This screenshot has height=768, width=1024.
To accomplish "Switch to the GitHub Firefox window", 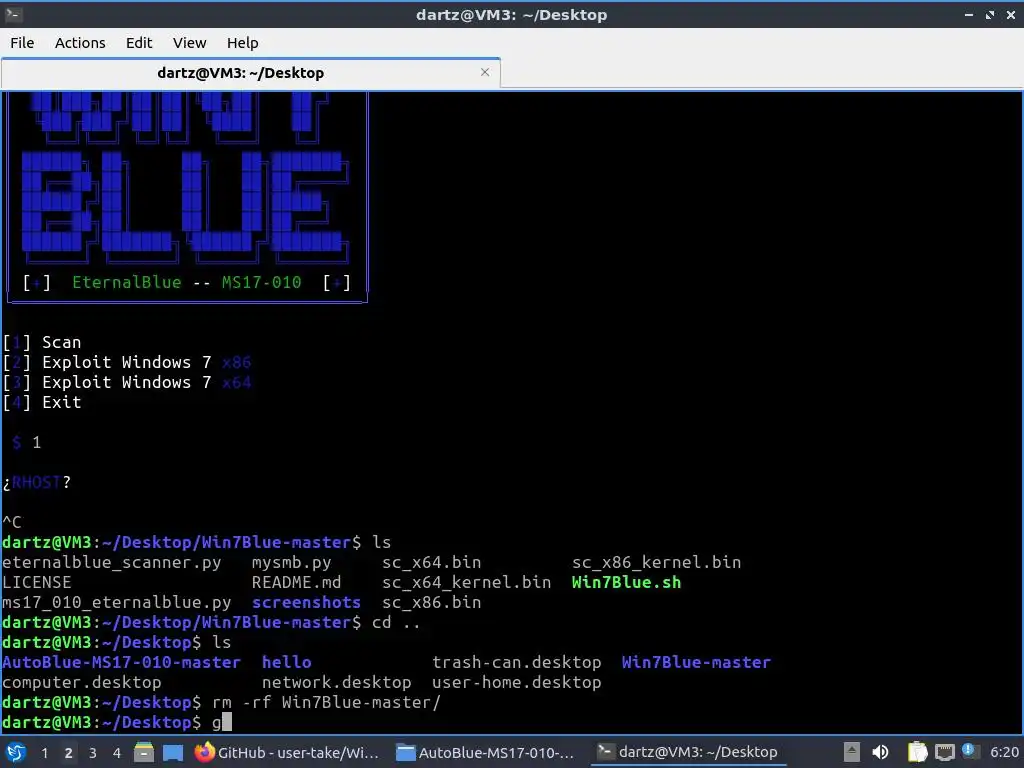I will [287, 752].
